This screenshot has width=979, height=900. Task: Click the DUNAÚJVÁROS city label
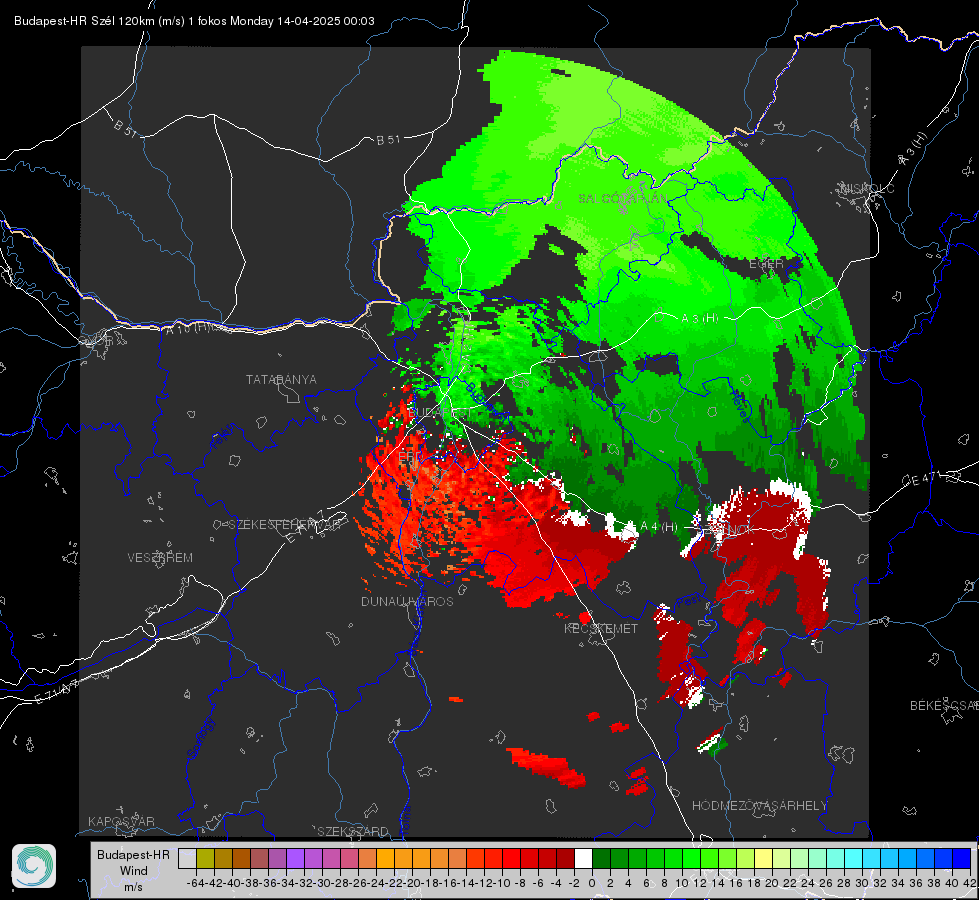click(407, 601)
